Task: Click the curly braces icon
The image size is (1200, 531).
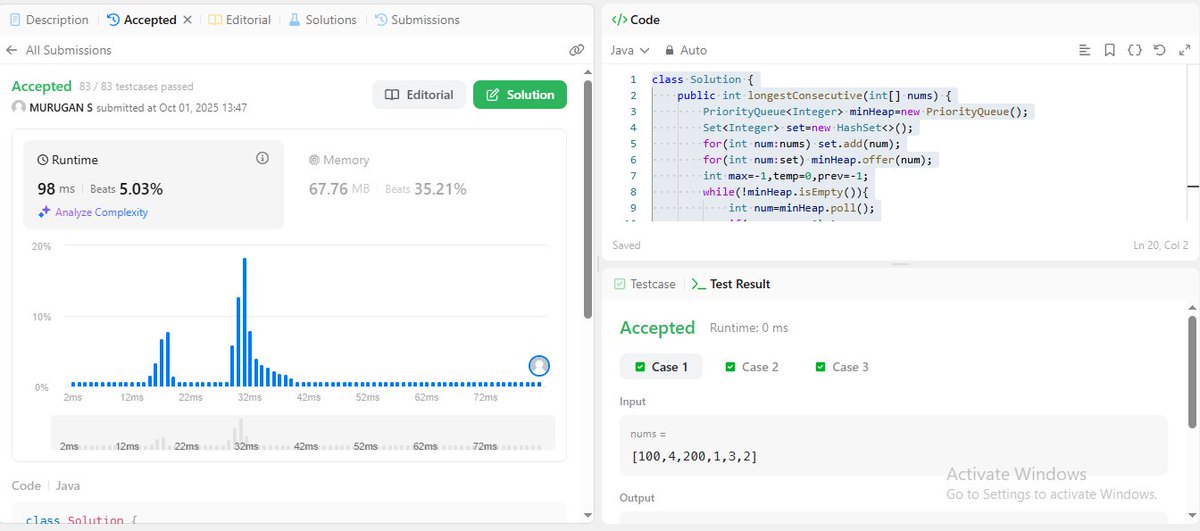Action: (x=1134, y=50)
